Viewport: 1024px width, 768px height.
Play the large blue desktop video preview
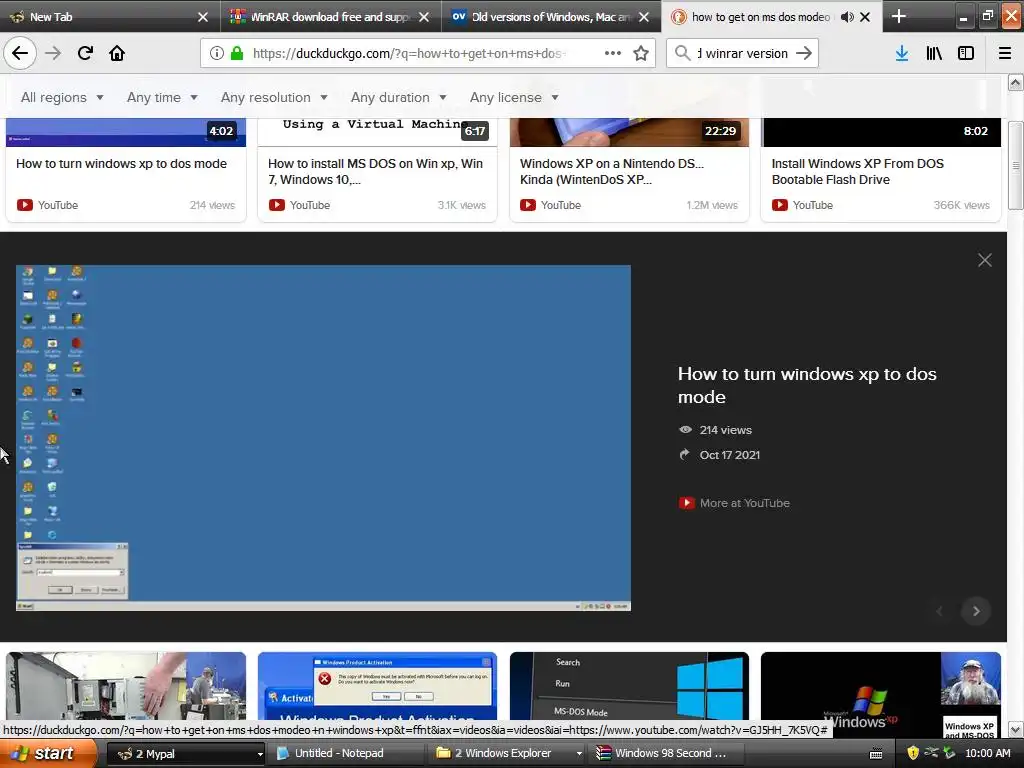tap(323, 438)
